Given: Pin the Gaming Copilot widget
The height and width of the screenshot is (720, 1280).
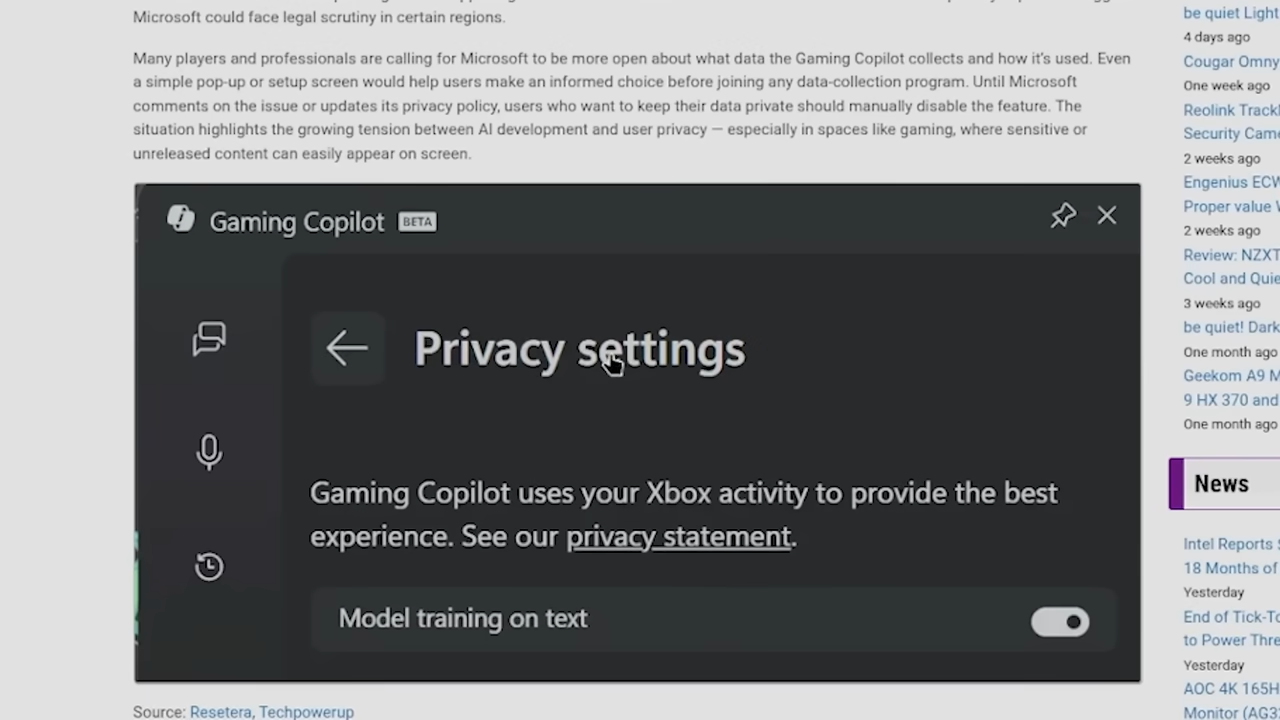Looking at the screenshot, I should [x=1063, y=215].
